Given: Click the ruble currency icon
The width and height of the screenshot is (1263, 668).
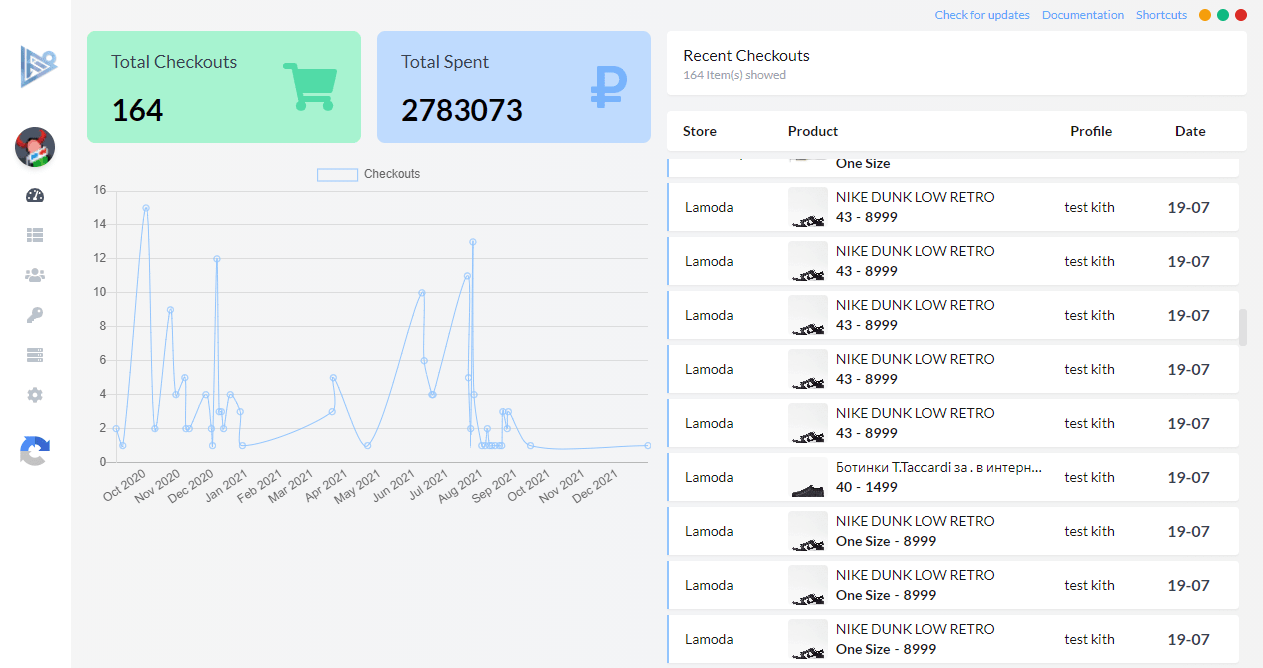Looking at the screenshot, I should click(x=608, y=87).
